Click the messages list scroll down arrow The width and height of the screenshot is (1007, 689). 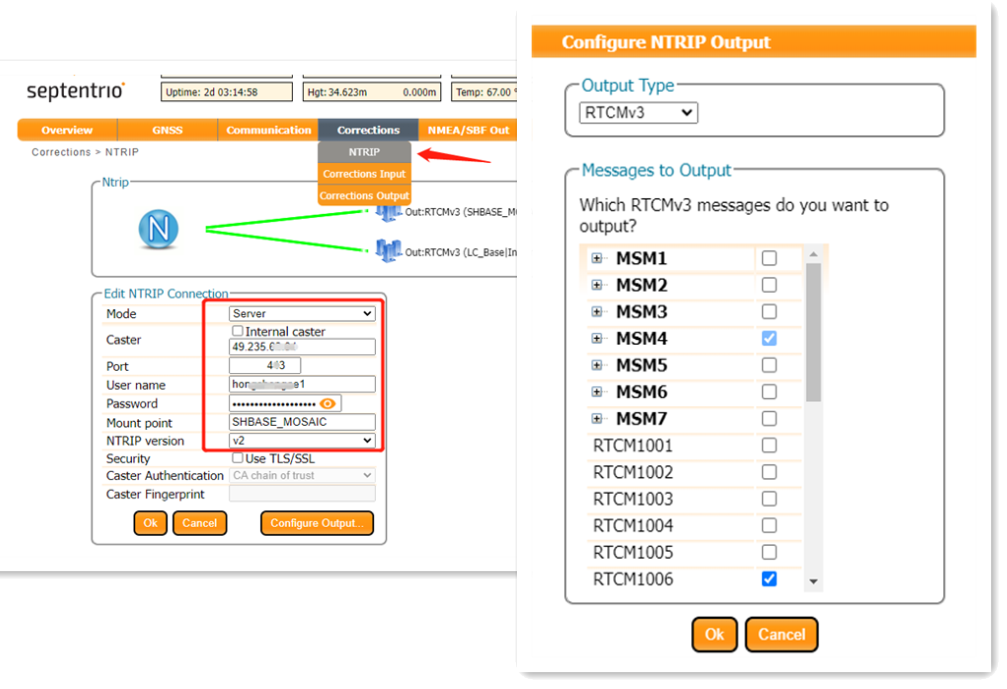tap(813, 582)
